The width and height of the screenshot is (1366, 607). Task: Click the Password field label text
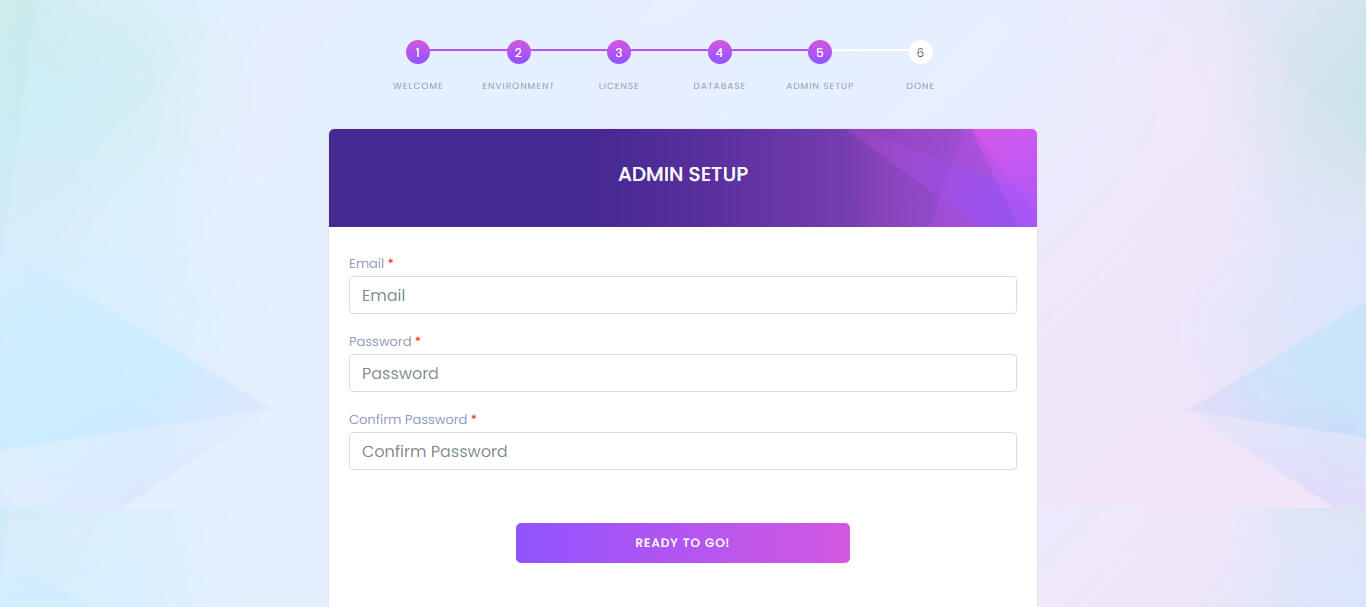click(380, 341)
